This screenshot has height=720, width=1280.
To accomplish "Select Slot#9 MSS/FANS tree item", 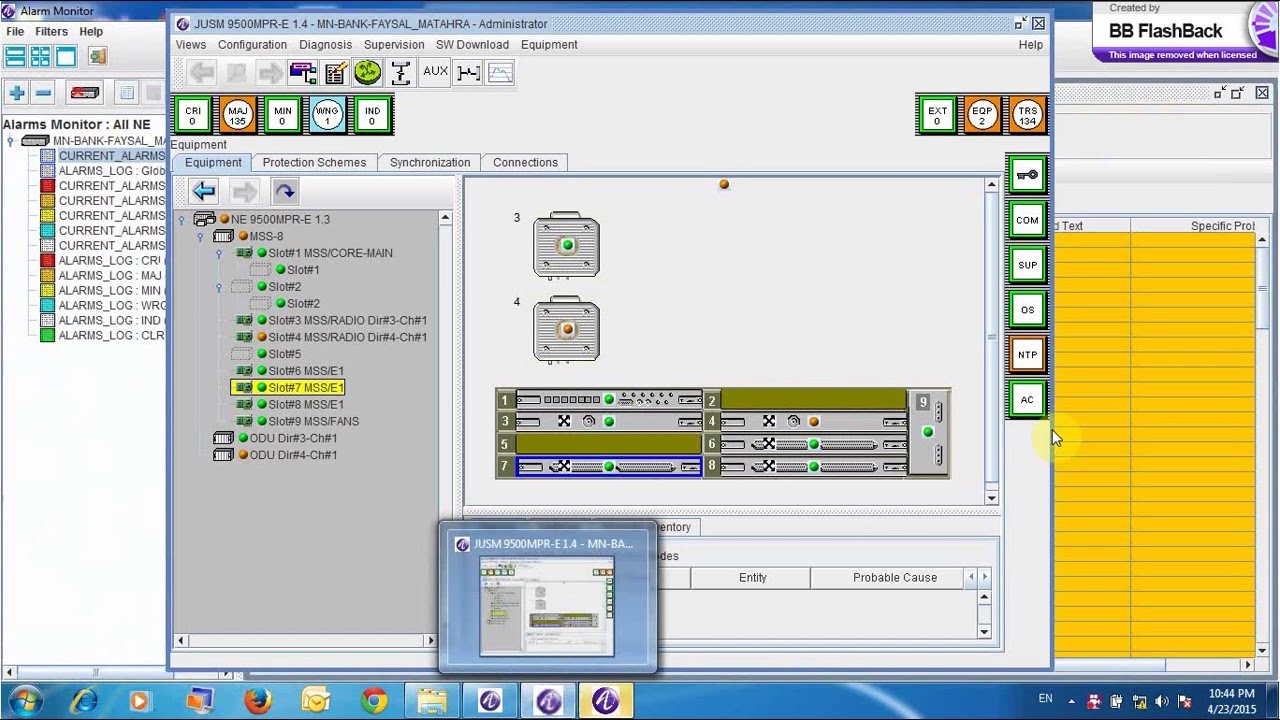I will tap(313, 422).
